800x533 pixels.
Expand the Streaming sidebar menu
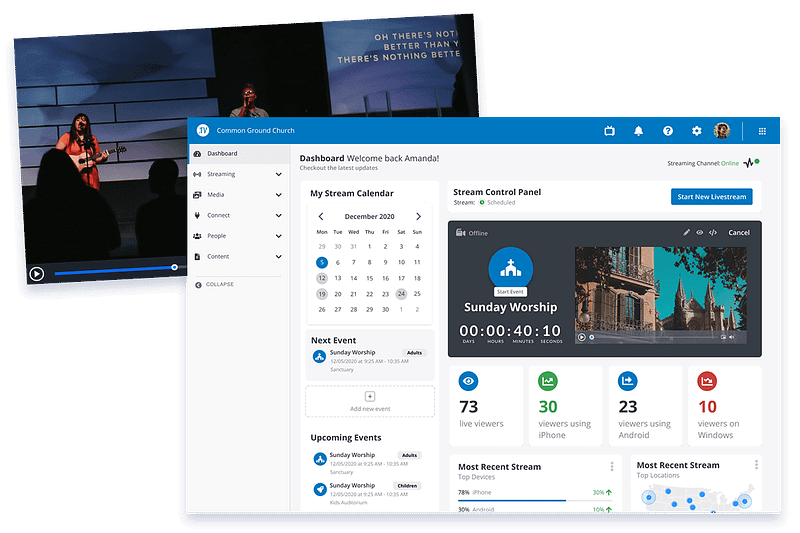coord(279,174)
